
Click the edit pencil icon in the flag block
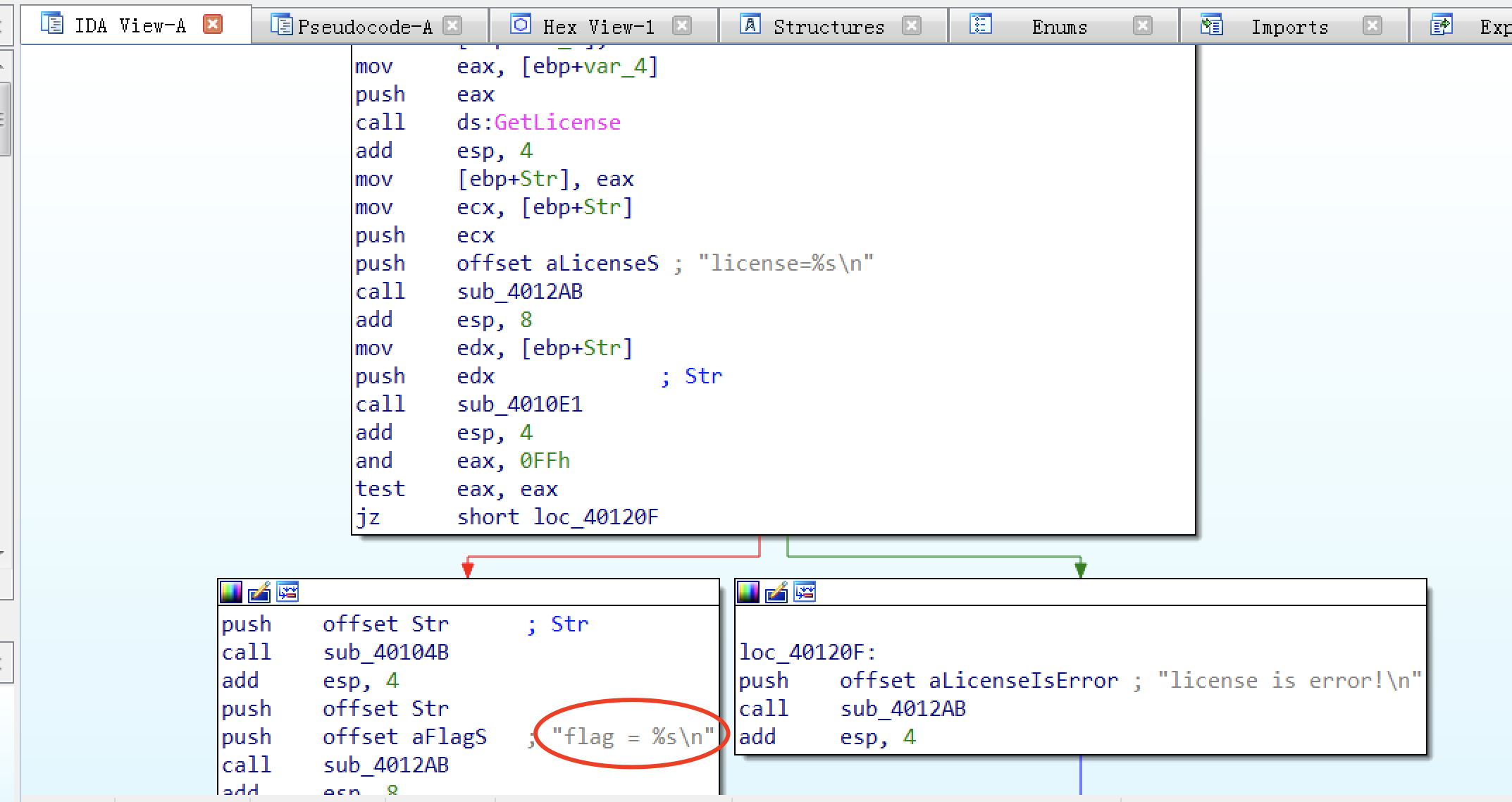[x=259, y=592]
